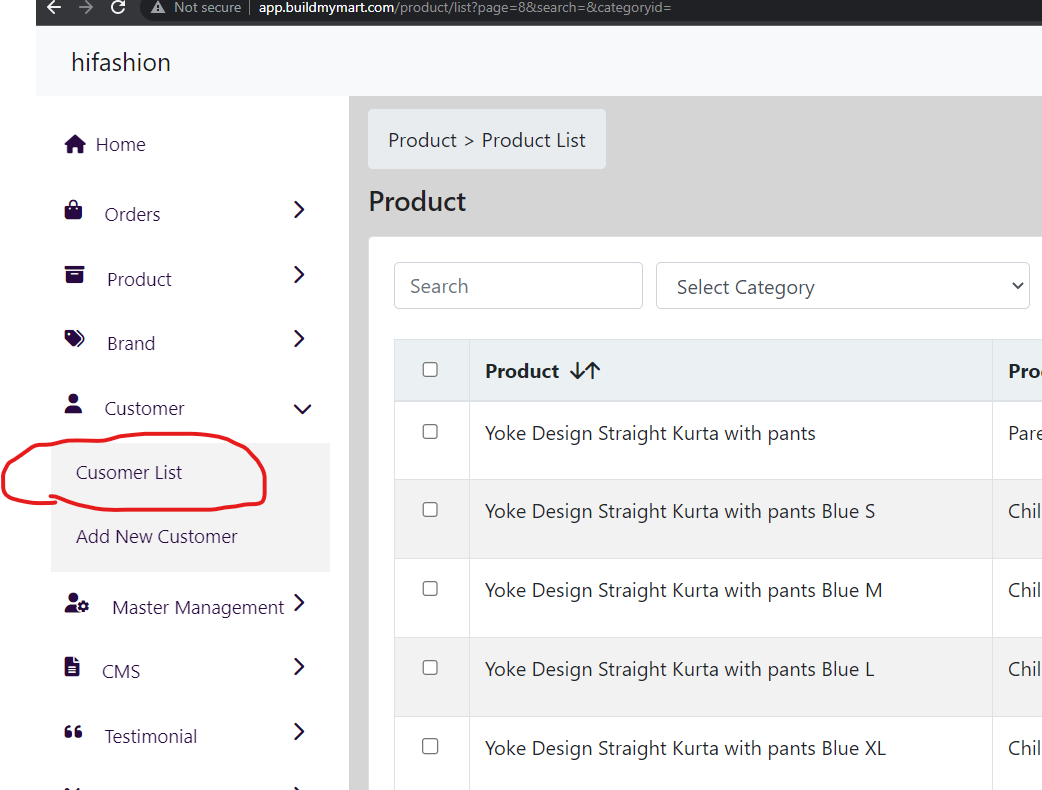Image resolution: width=1042 pixels, height=790 pixels.
Task: Click the browser forward arrow
Action: pos(86,7)
